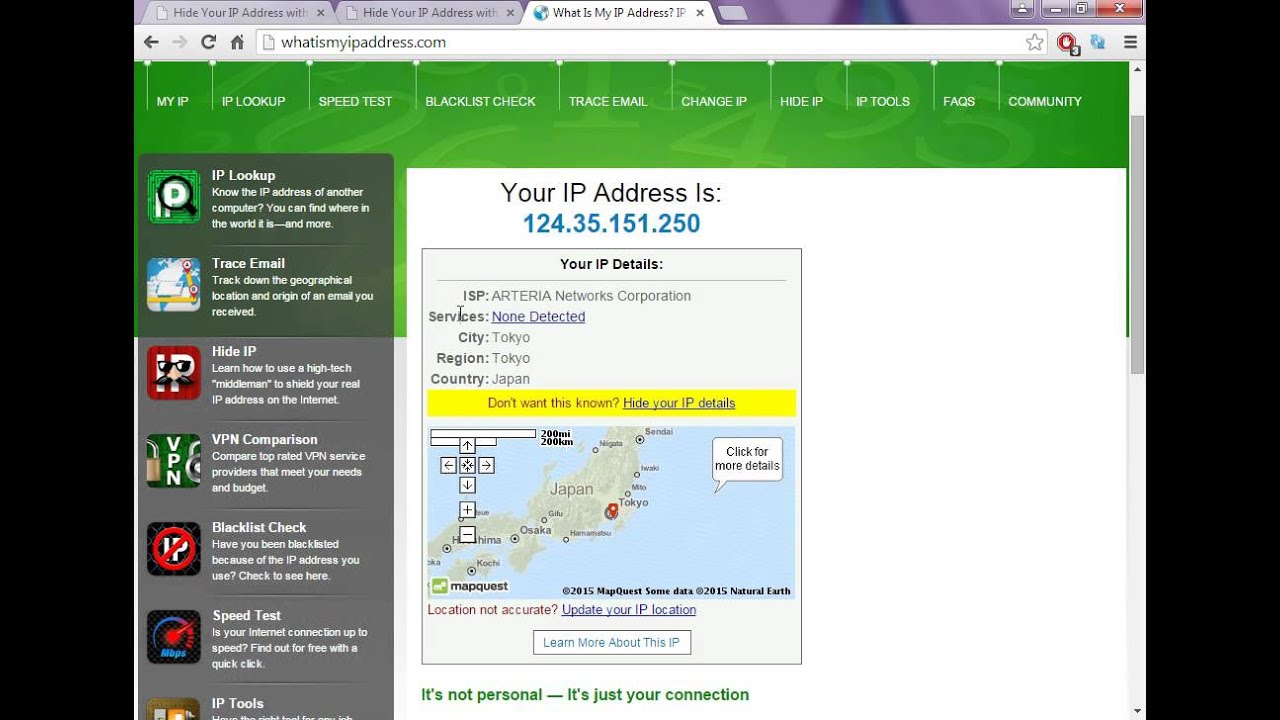Pan the map right with arrow

click(486, 465)
